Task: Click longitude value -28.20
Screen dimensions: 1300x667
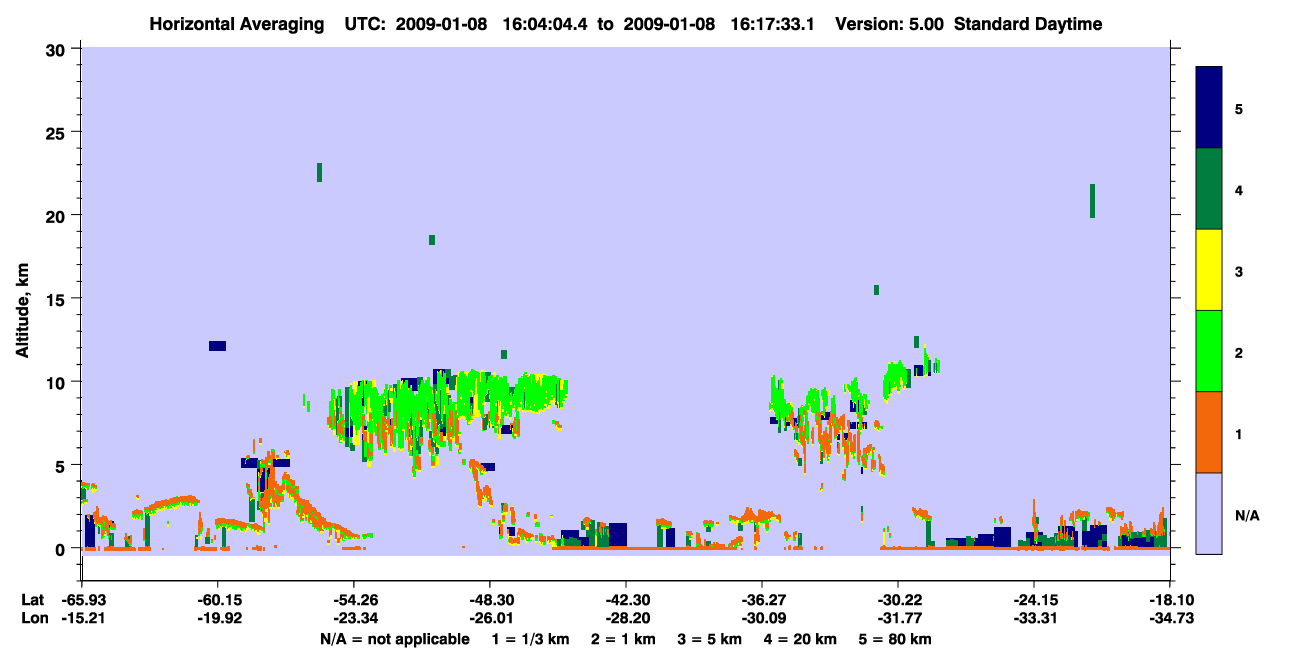Action: 625,618
